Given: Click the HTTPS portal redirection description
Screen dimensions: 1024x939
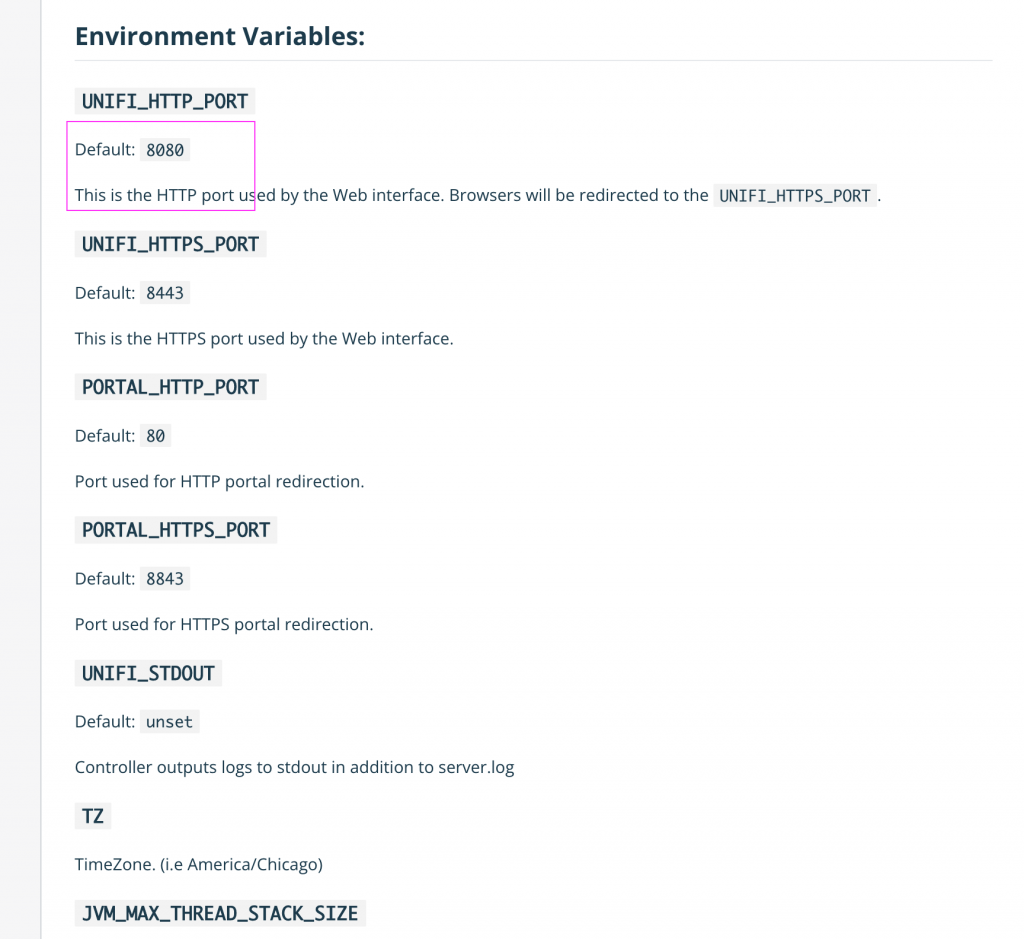Looking at the screenshot, I should coord(224,624).
